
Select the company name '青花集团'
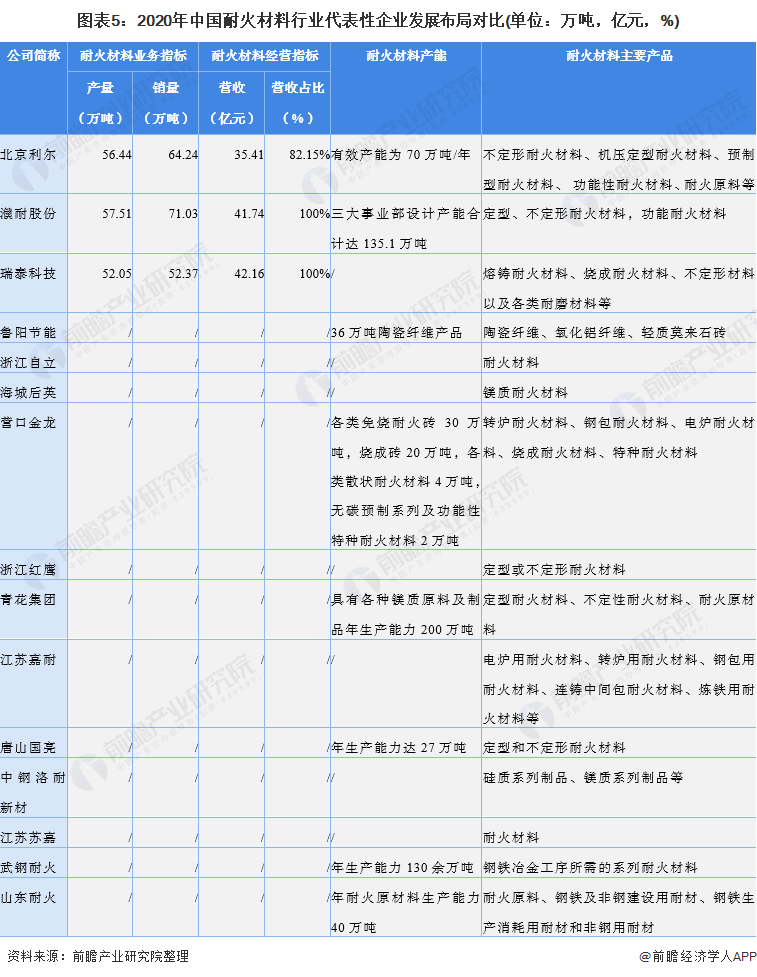click(x=28, y=600)
